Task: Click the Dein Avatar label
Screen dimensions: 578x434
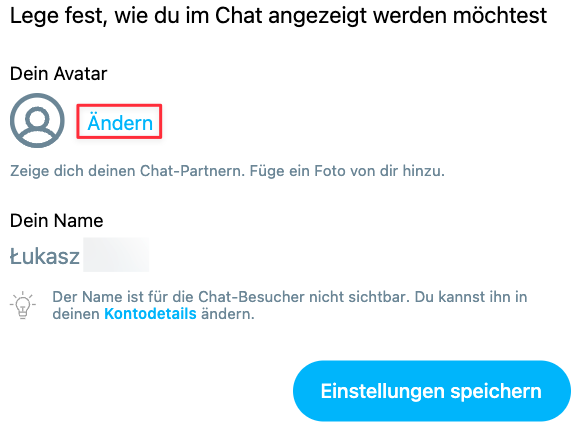Action: pos(59,73)
